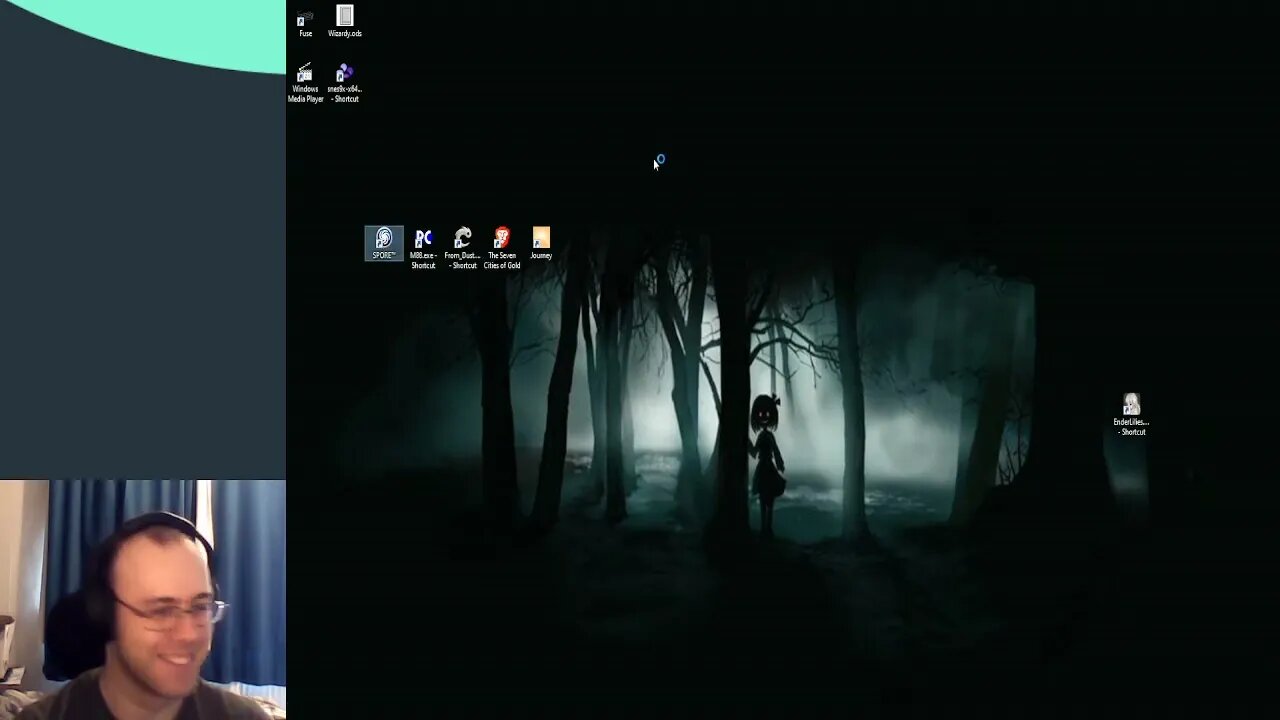This screenshot has width=1280, height=720.
Task: Select the EnderLilies shortcut icon
Action: click(1131, 414)
